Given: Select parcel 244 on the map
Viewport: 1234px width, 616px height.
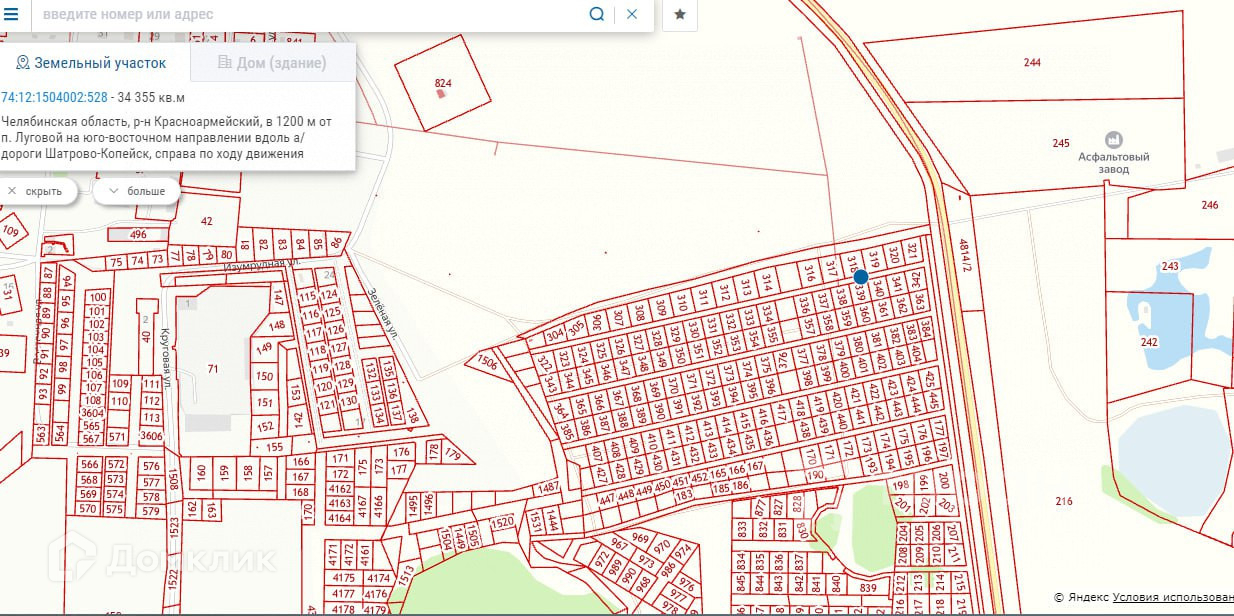Looking at the screenshot, I should pos(1032,62).
